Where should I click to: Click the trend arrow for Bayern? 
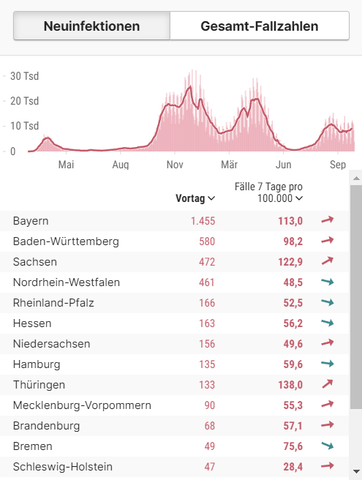(x=327, y=220)
